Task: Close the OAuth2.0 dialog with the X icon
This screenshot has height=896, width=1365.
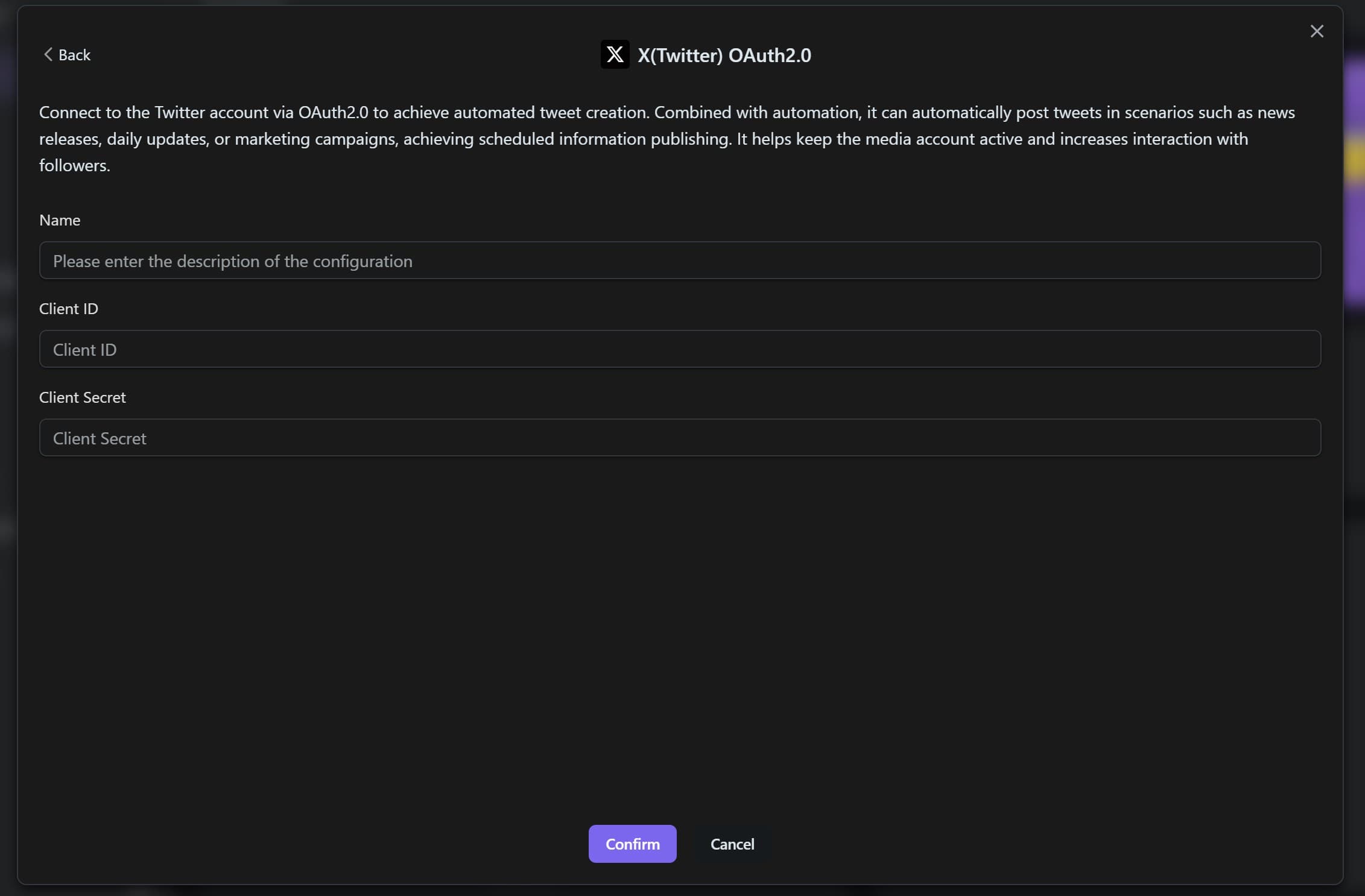Action: [1317, 31]
